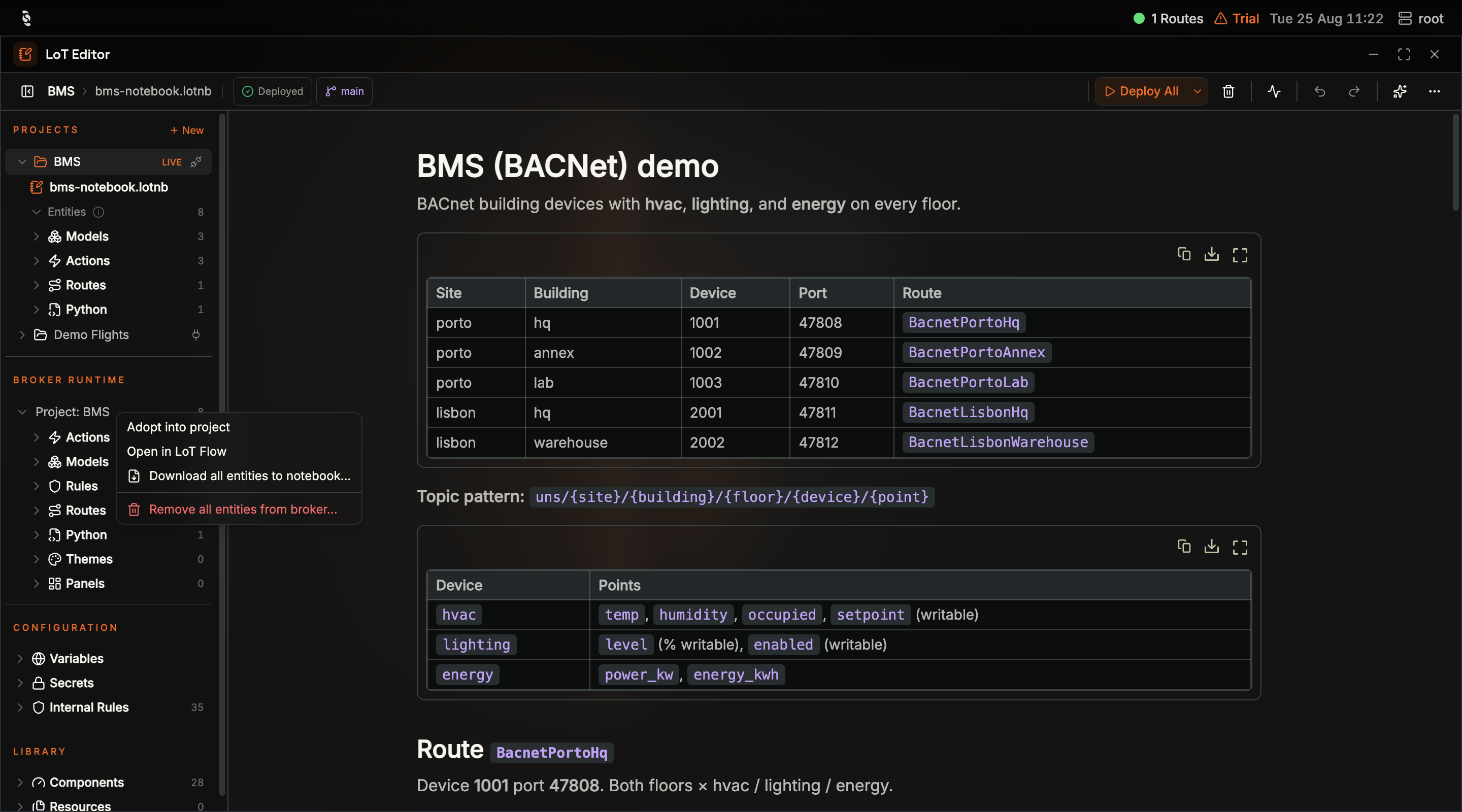
Task: Choose Download all entities to notebook
Action: click(239, 476)
